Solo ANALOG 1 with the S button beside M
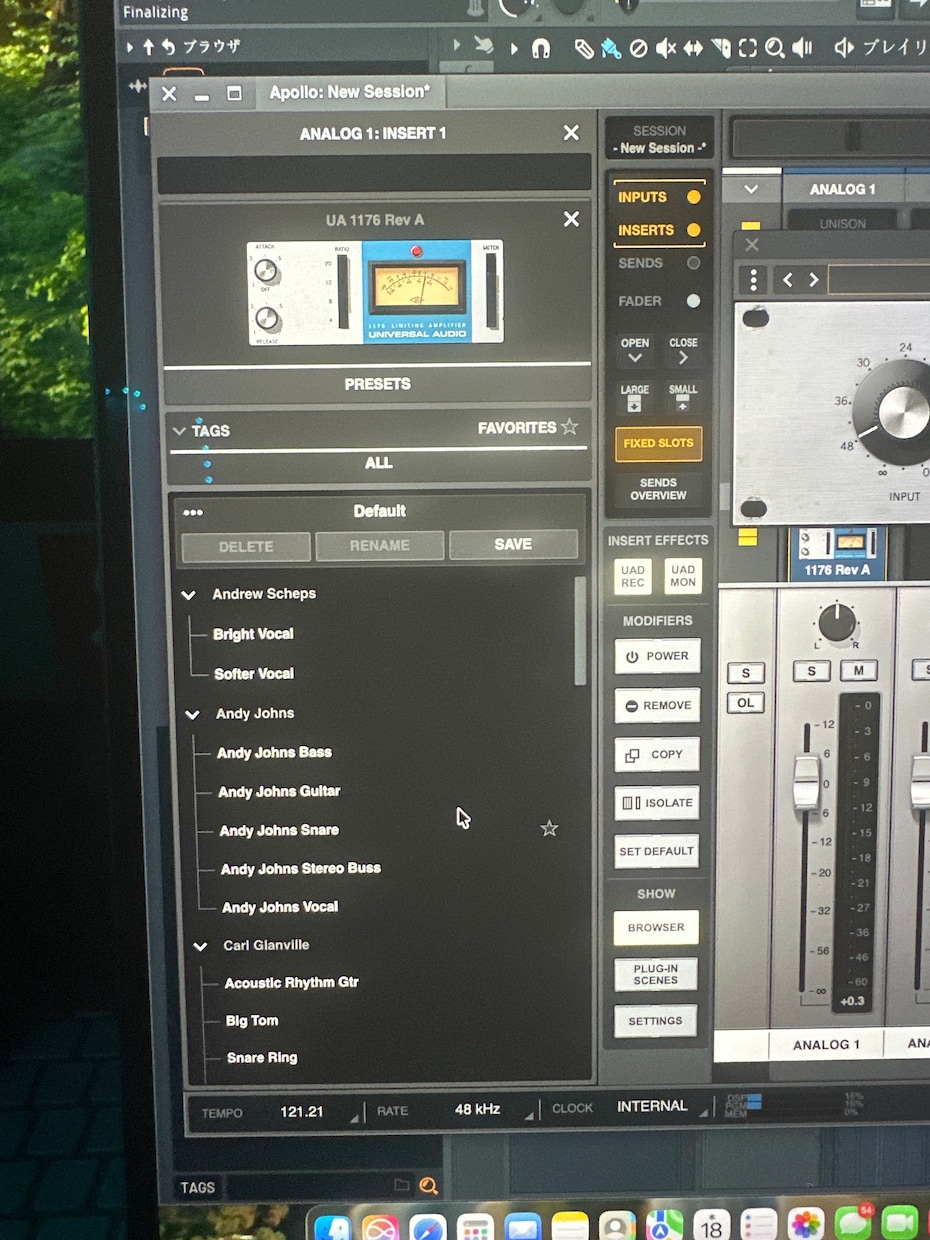The width and height of the screenshot is (930, 1240). [x=811, y=670]
